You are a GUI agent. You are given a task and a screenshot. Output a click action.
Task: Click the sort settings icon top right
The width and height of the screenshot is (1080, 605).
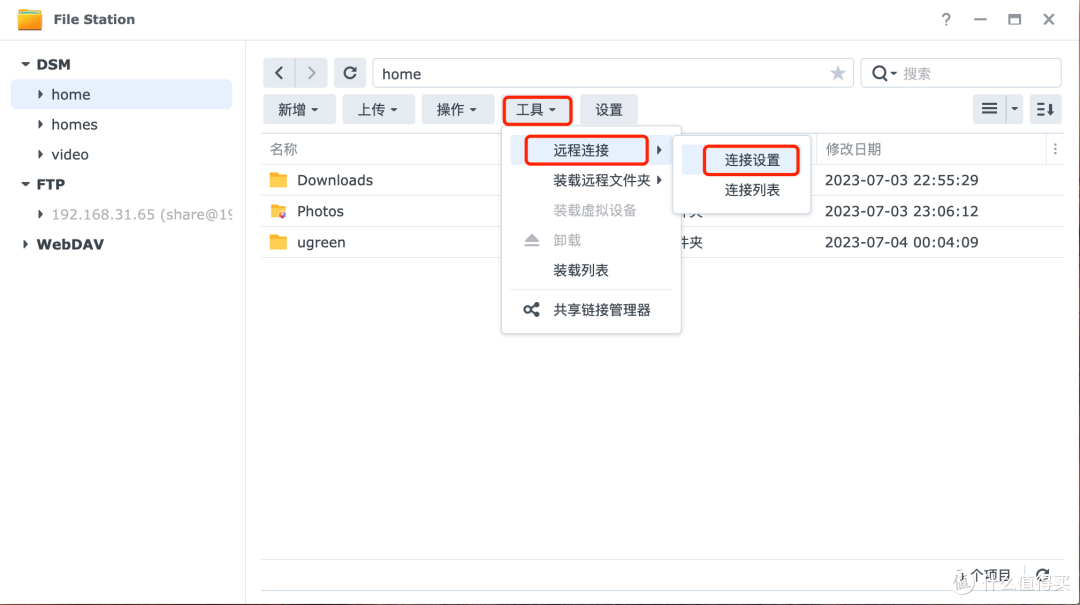click(x=1045, y=109)
